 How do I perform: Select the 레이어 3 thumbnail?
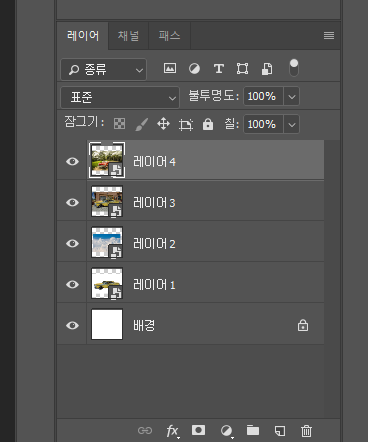[107, 201]
